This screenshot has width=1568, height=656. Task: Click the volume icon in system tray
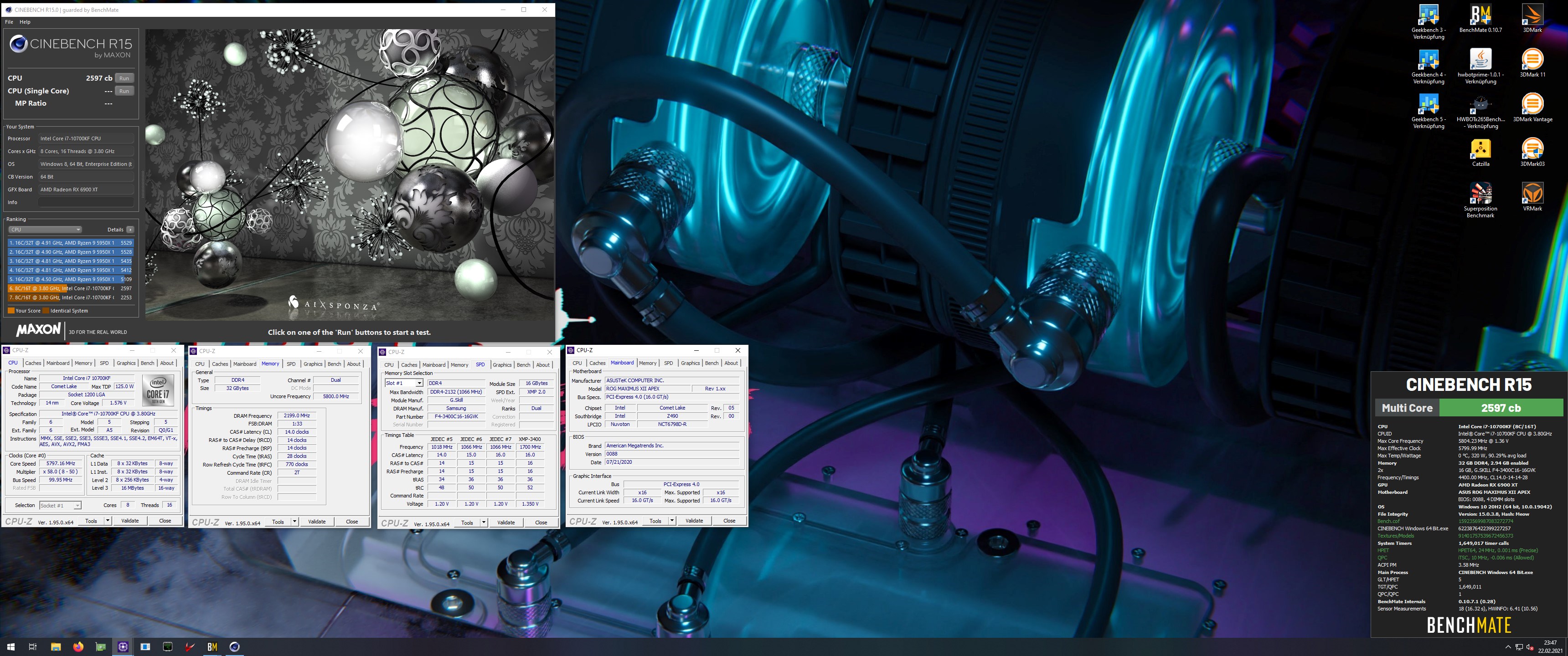tap(1530, 647)
